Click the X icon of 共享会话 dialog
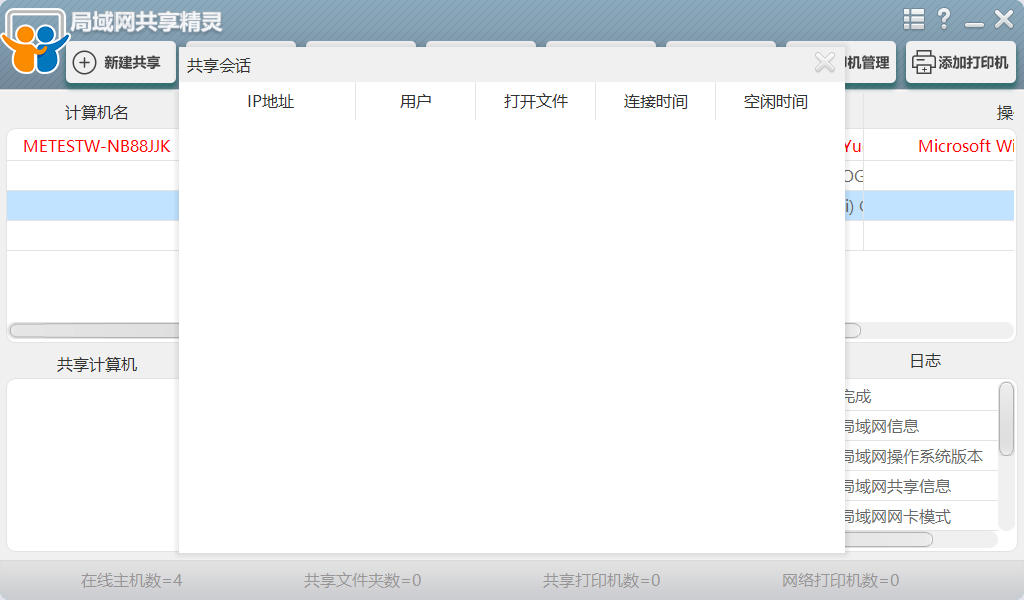1024x600 pixels. pos(825,62)
